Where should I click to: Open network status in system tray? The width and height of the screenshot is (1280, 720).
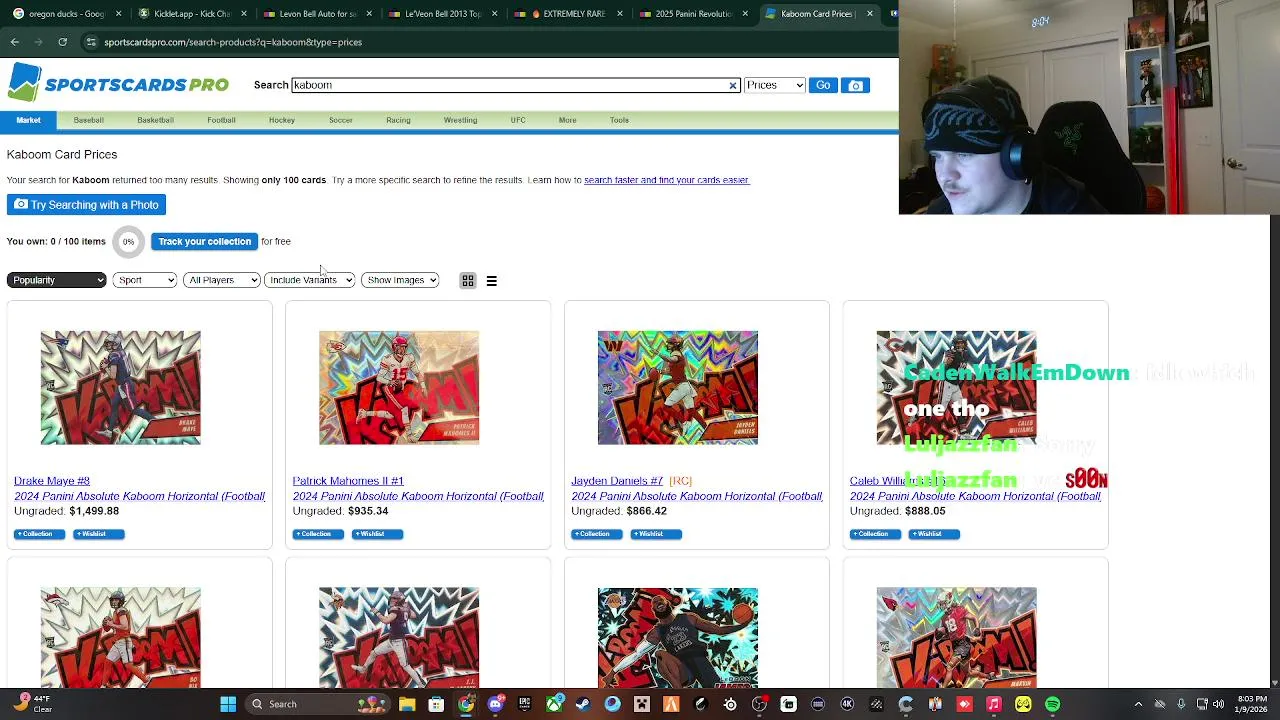click(x=1202, y=704)
